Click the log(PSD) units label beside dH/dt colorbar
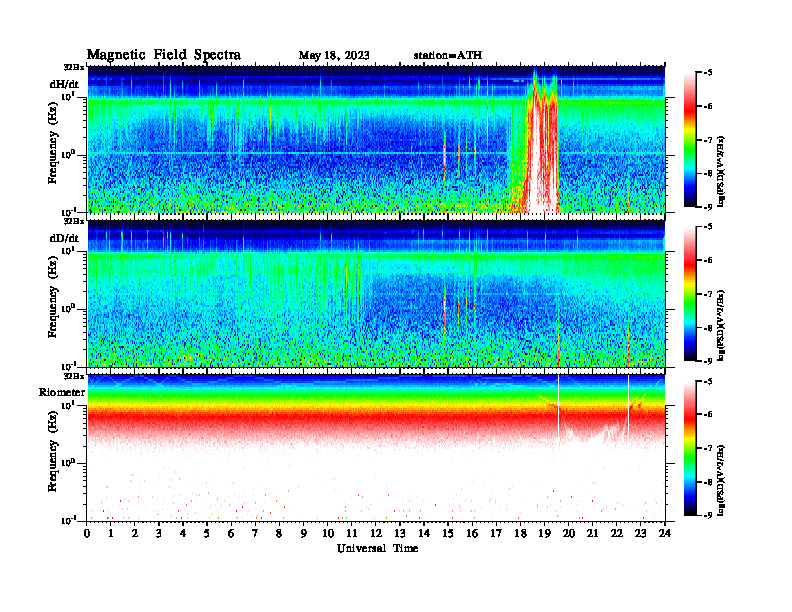 (x=721, y=171)
